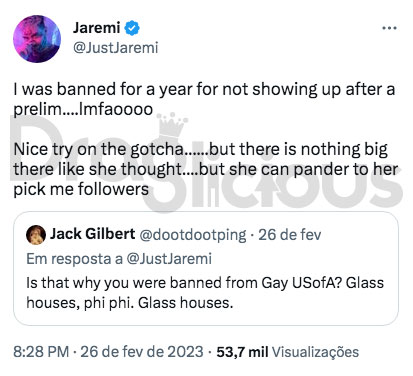Open the @JustJaremi handle under the name
This screenshot has height=376, width=413.
coord(115,48)
